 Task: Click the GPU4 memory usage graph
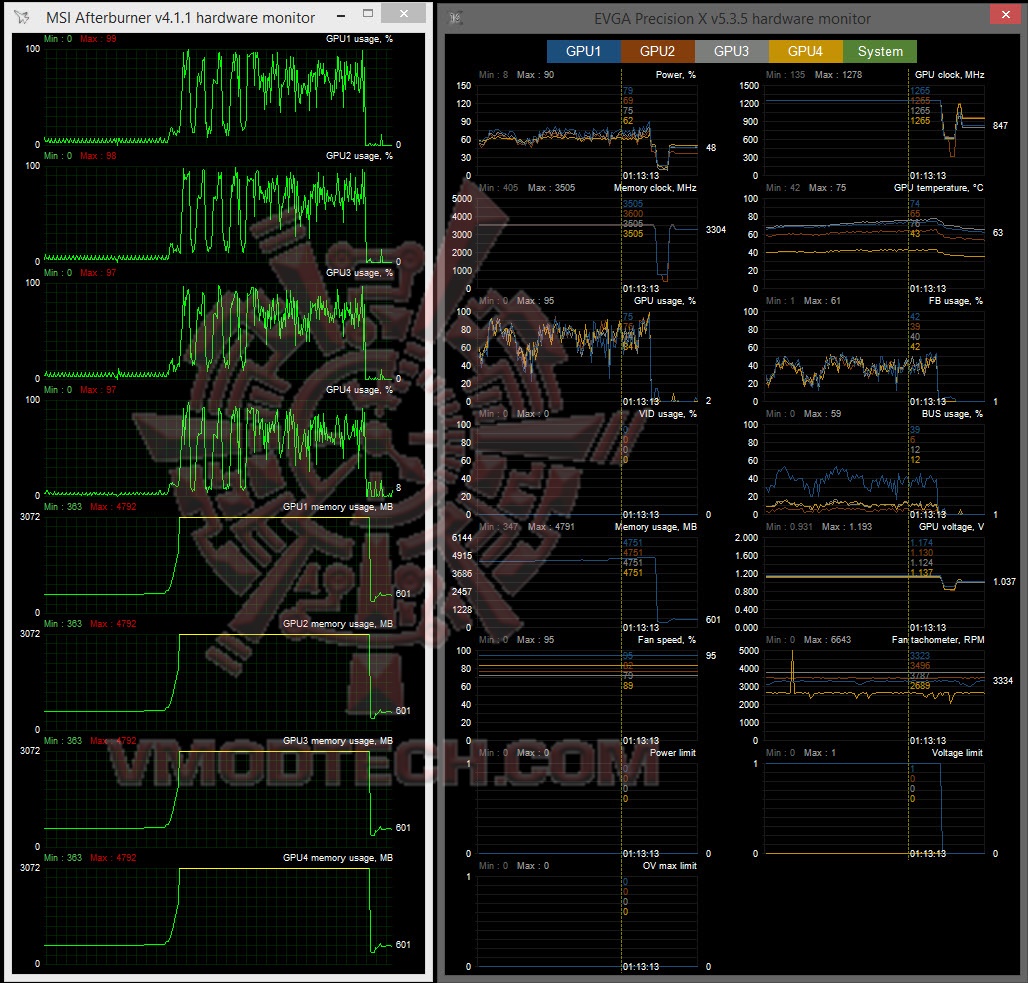point(218,915)
